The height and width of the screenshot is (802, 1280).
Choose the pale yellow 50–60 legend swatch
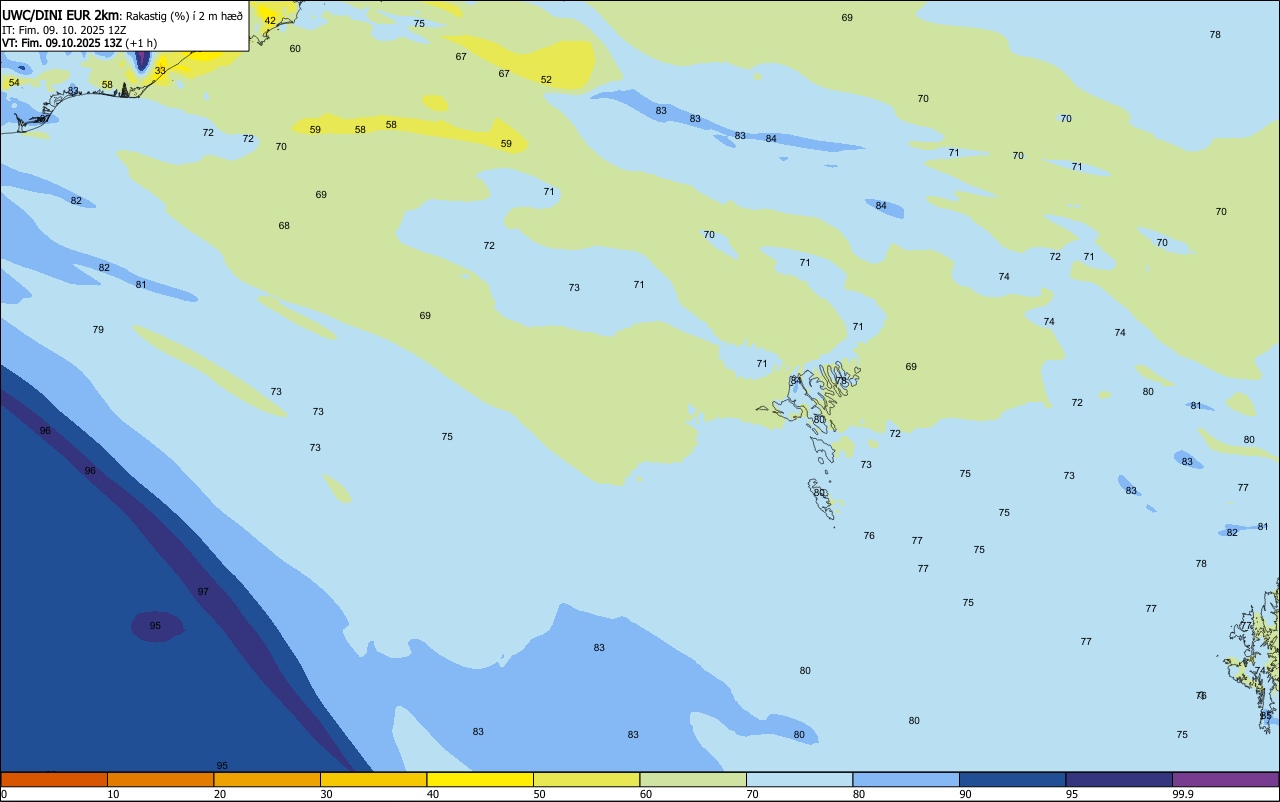586,779
